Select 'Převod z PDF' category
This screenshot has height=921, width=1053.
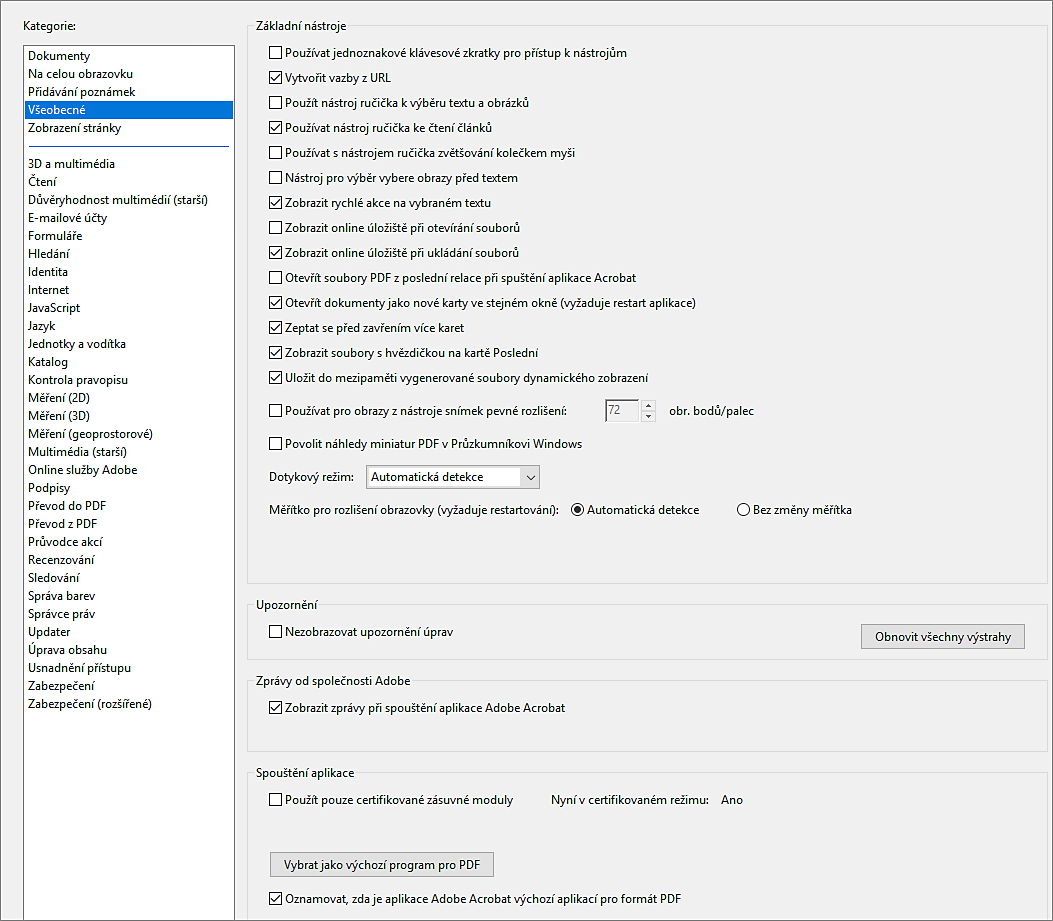(129, 524)
